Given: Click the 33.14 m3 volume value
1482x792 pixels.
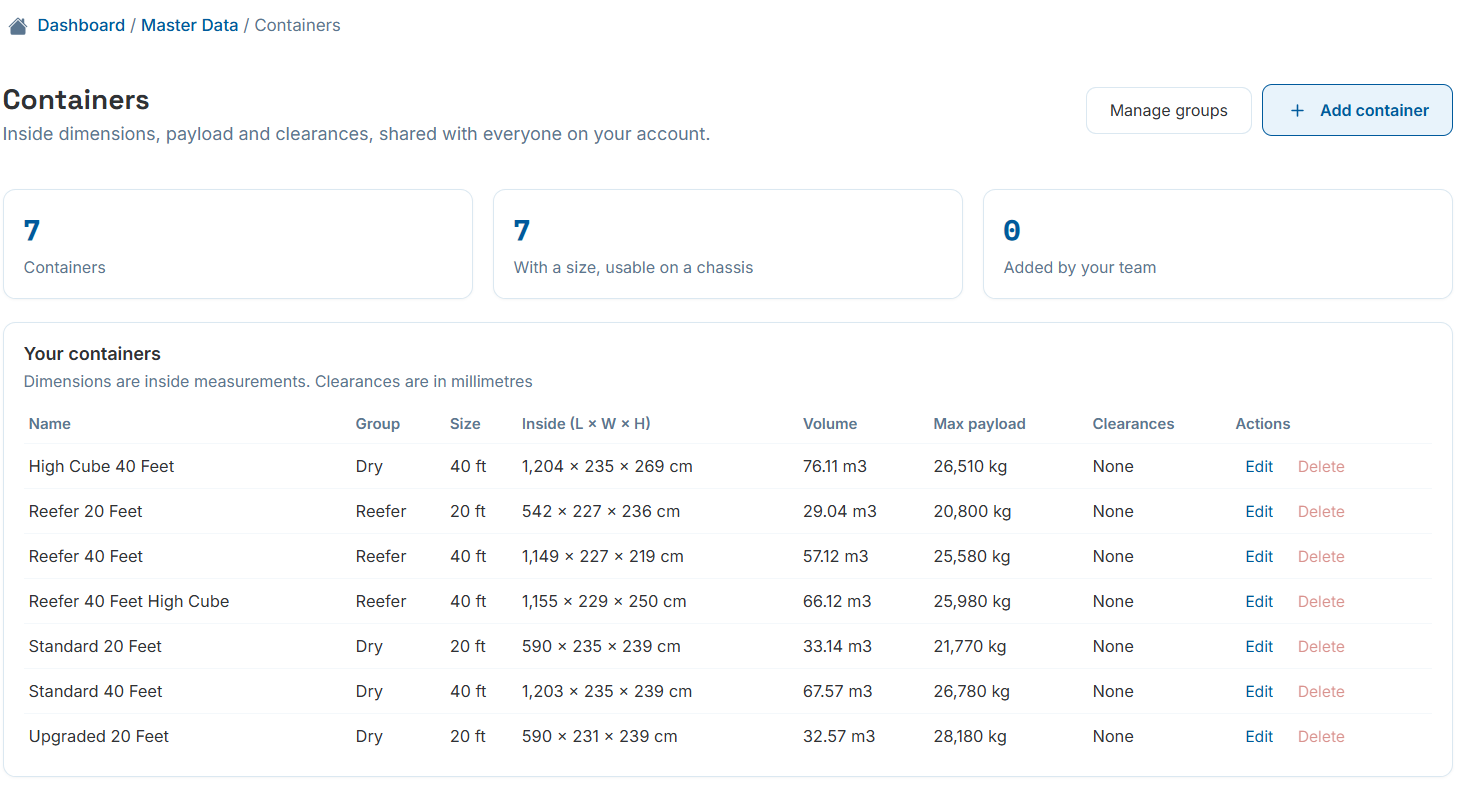Looking at the screenshot, I should click(837, 646).
